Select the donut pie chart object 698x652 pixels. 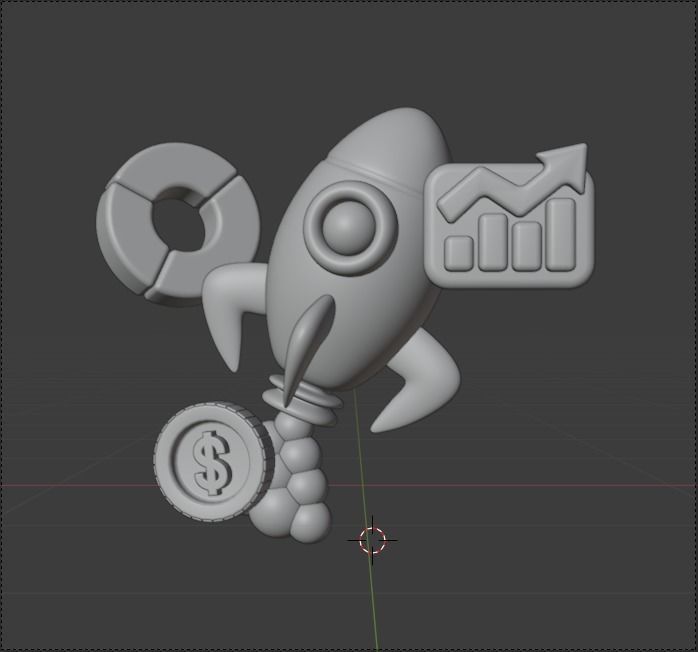click(177, 224)
